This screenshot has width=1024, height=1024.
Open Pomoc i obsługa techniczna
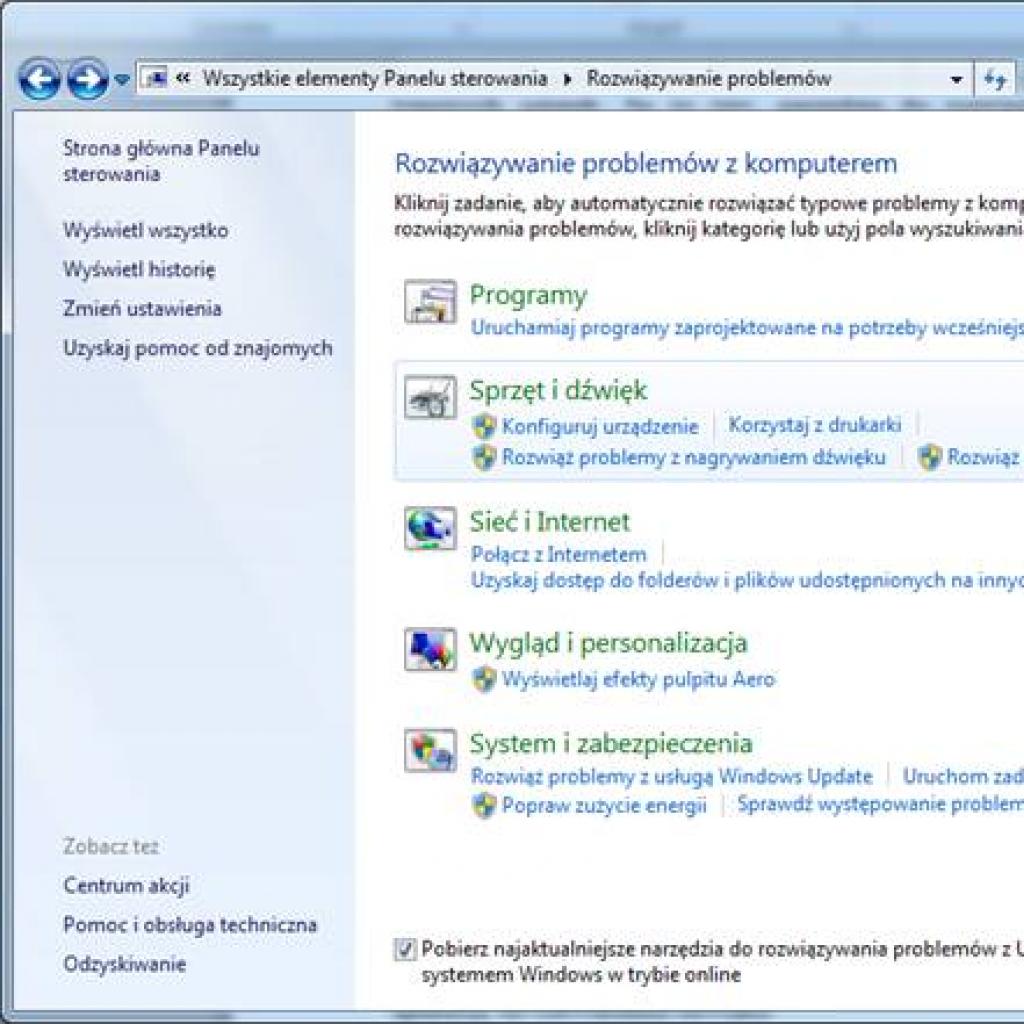click(x=190, y=925)
